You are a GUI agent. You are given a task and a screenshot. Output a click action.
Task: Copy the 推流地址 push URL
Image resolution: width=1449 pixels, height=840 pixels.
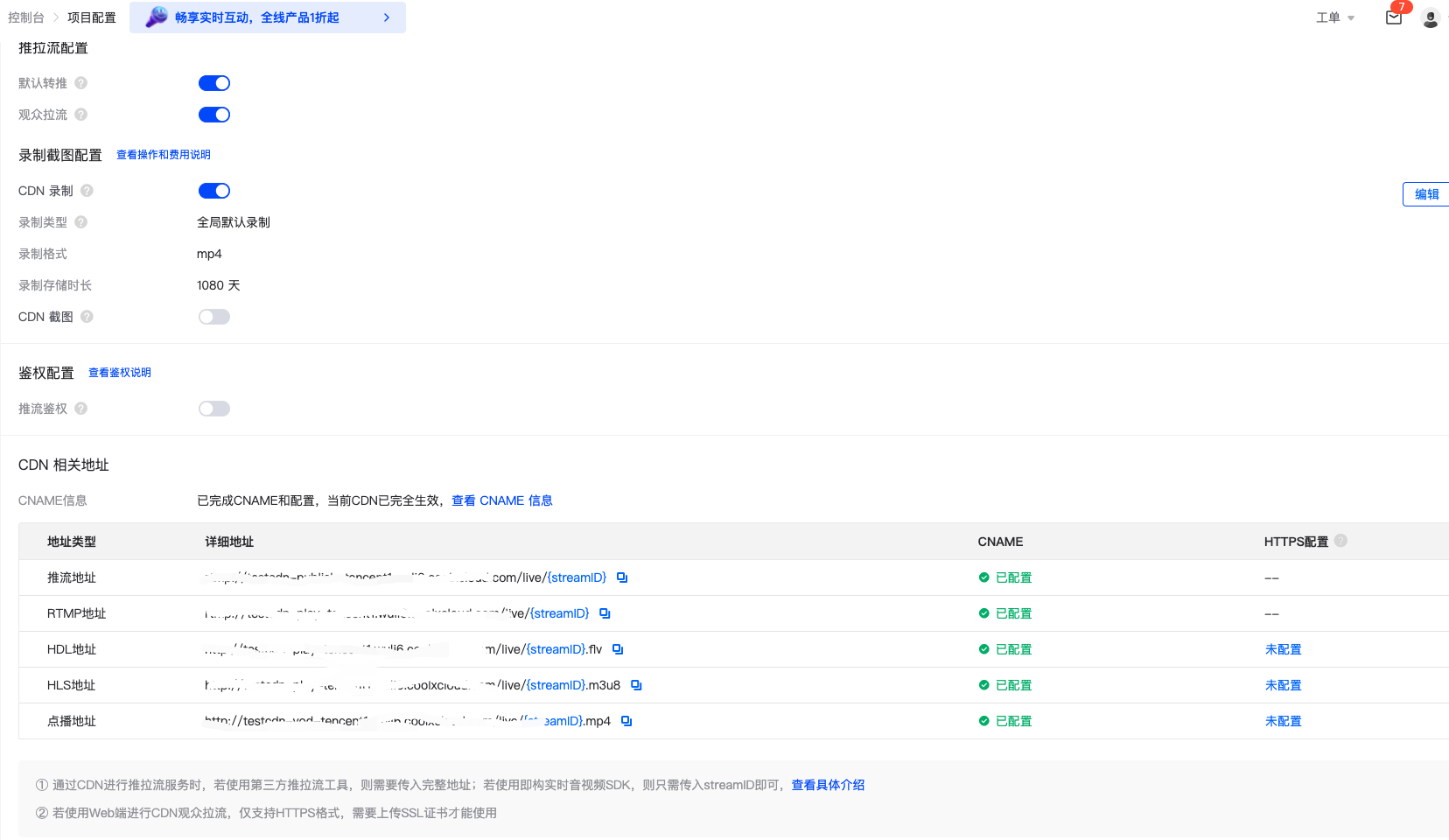(x=622, y=577)
